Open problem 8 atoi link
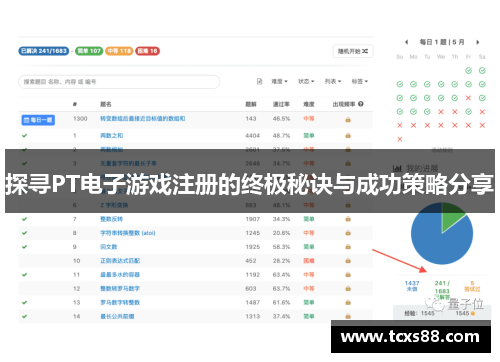Image resolution: width=500 pixels, height=362 pixels. pos(128,233)
